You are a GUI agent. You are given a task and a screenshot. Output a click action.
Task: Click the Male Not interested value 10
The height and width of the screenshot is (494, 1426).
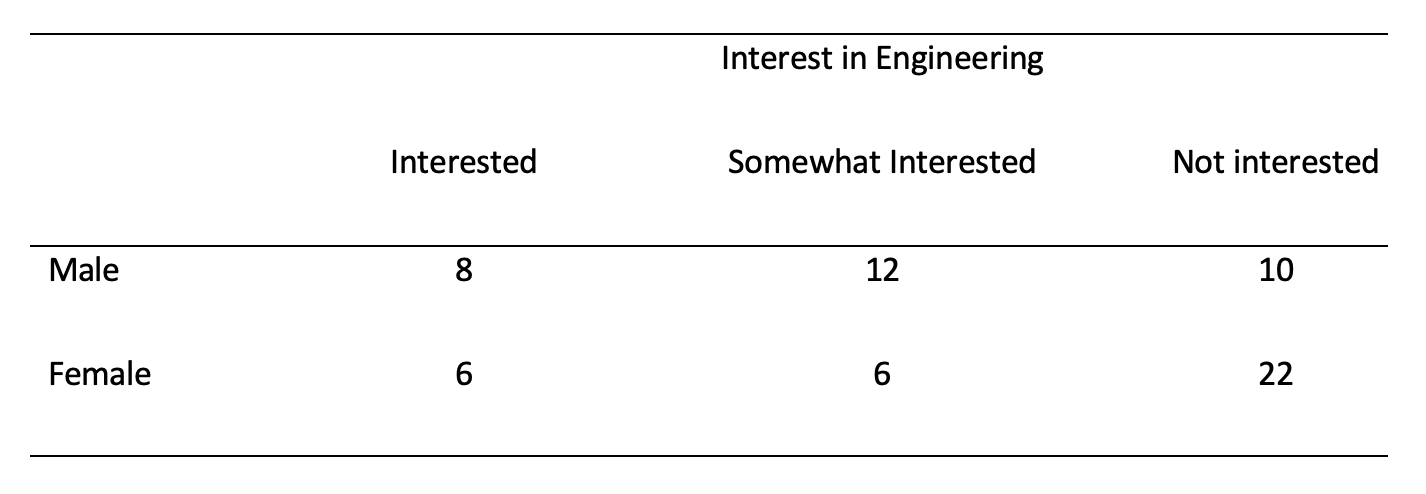pos(1276,271)
